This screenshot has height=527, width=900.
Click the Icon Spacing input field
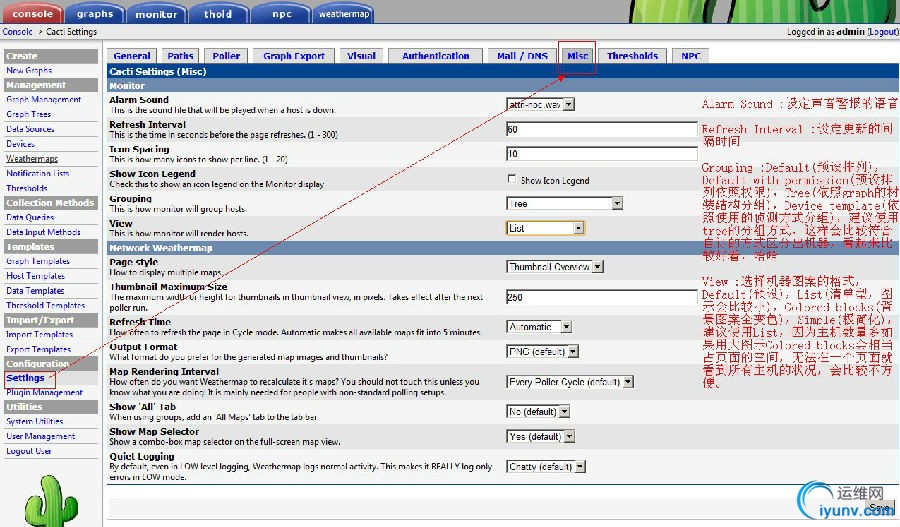click(602, 154)
